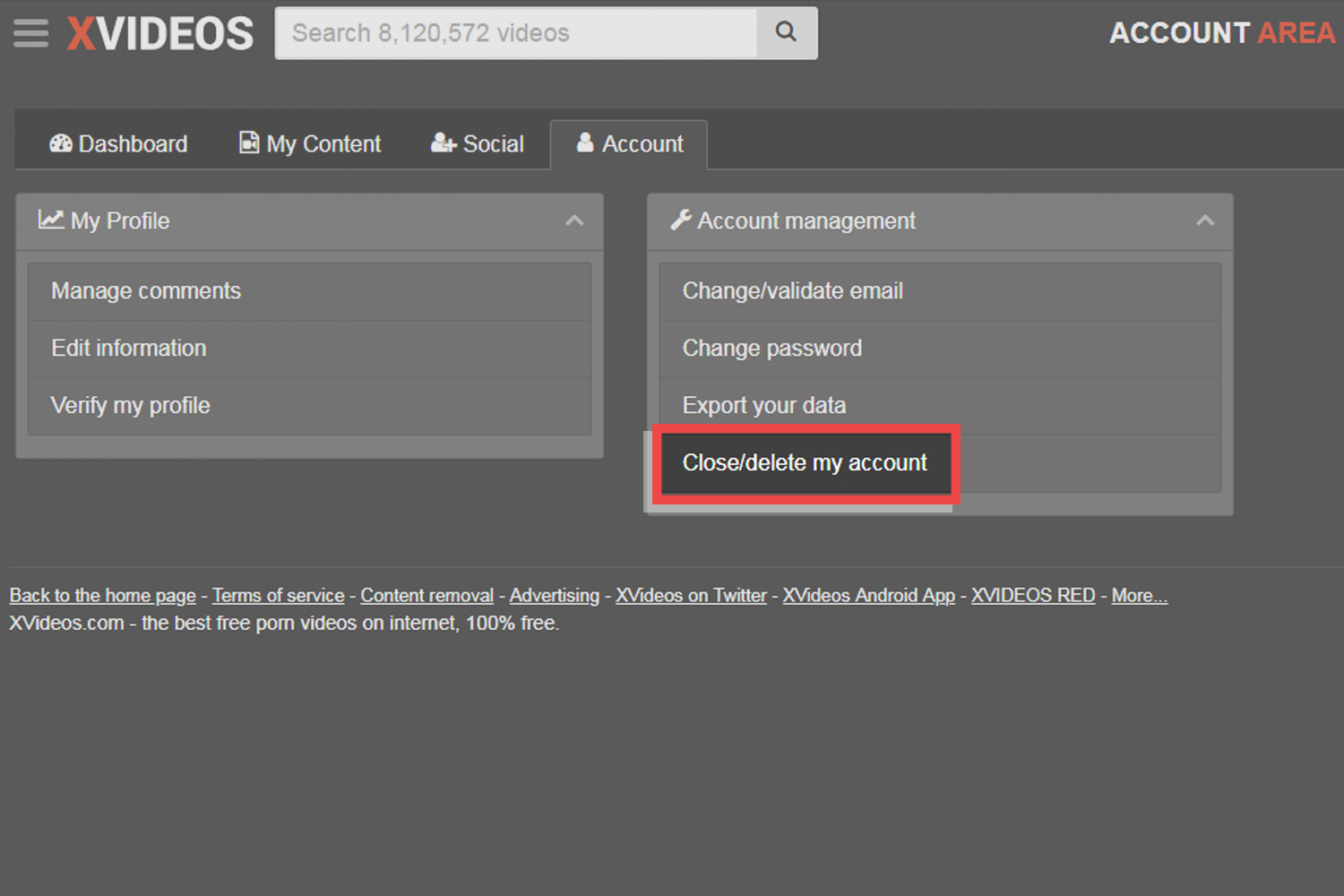Image resolution: width=1344 pixels, height=896 pixels.
Task: Select Export your data
Action: 763,406
